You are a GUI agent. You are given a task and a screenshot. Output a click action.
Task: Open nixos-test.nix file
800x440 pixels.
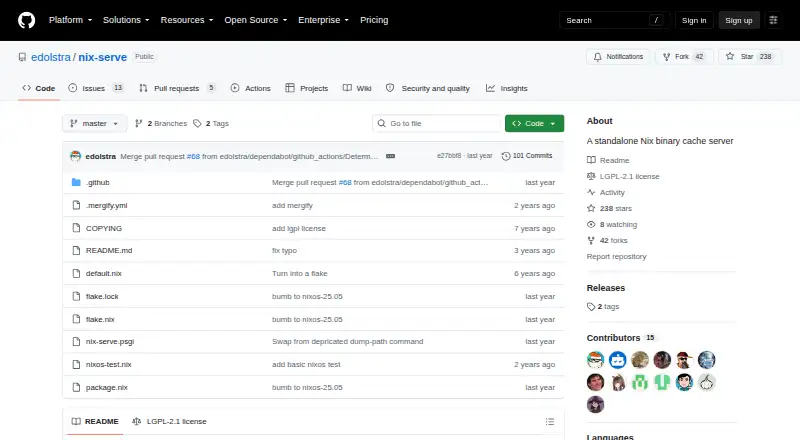(109, 364)
